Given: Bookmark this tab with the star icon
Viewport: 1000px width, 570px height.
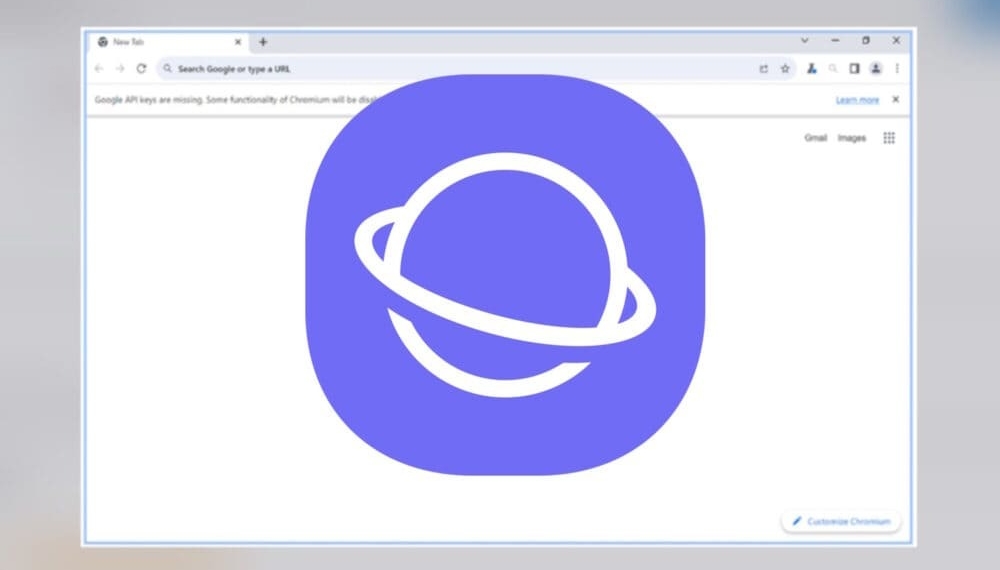Looking at the screenshot, I should pos(785,69).
